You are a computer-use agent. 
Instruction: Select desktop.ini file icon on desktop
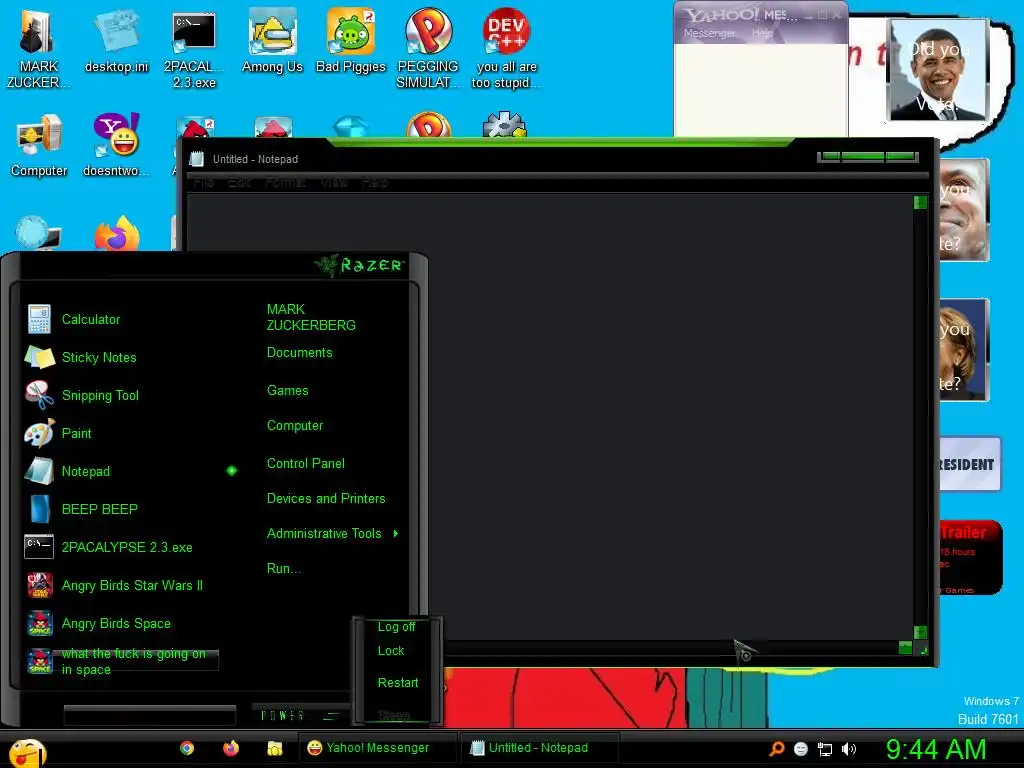pyautogui.click(x=116, y=40)
